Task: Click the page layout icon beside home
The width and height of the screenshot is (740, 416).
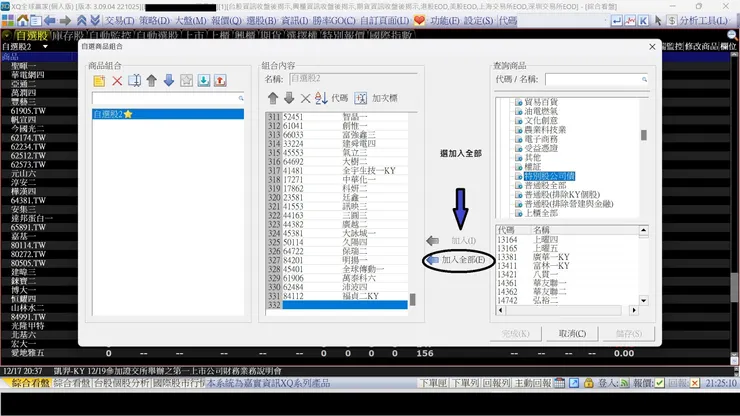Action: [x=36, y=20]
